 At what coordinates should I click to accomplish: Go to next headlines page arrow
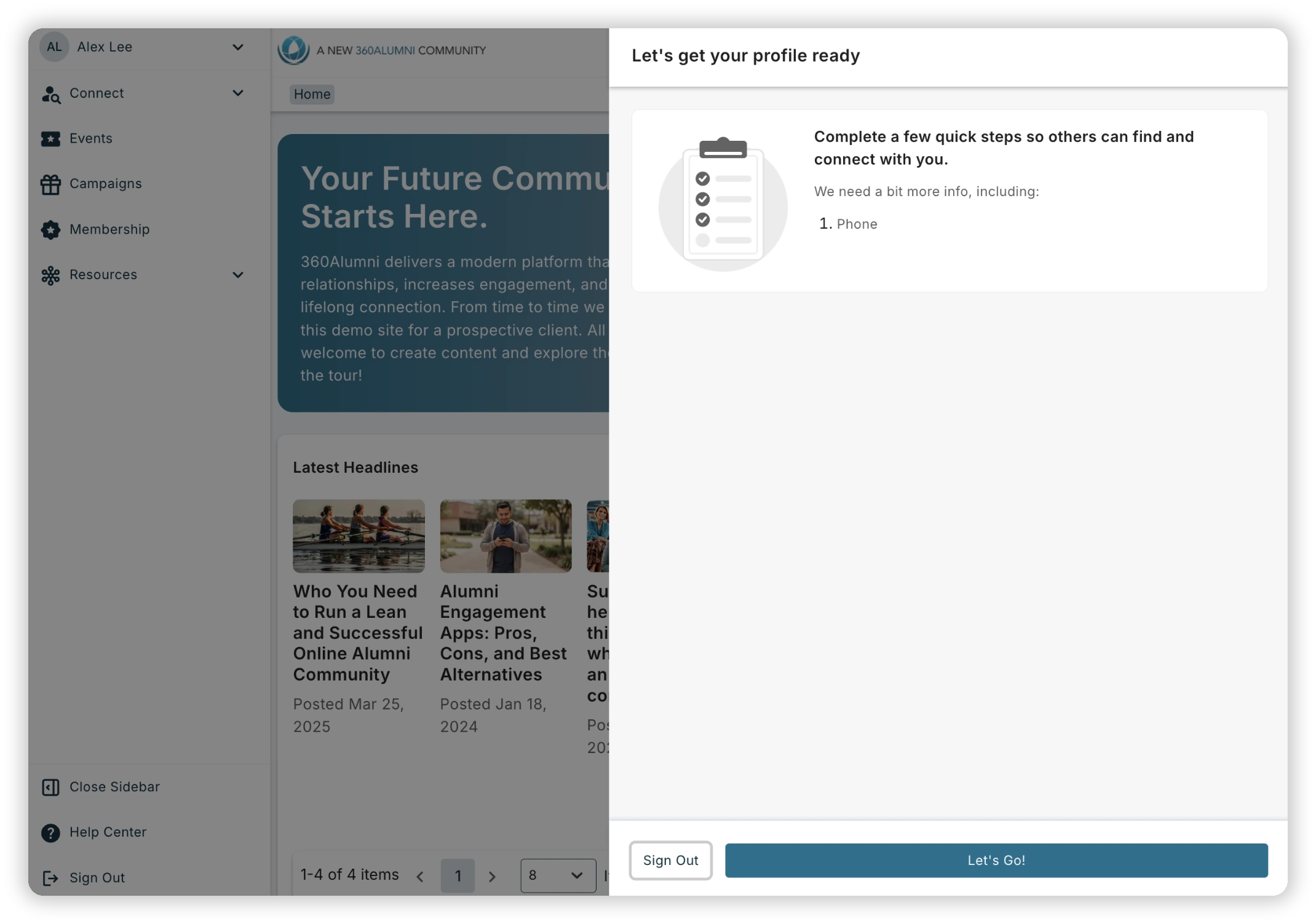click(x=492, y=877)
